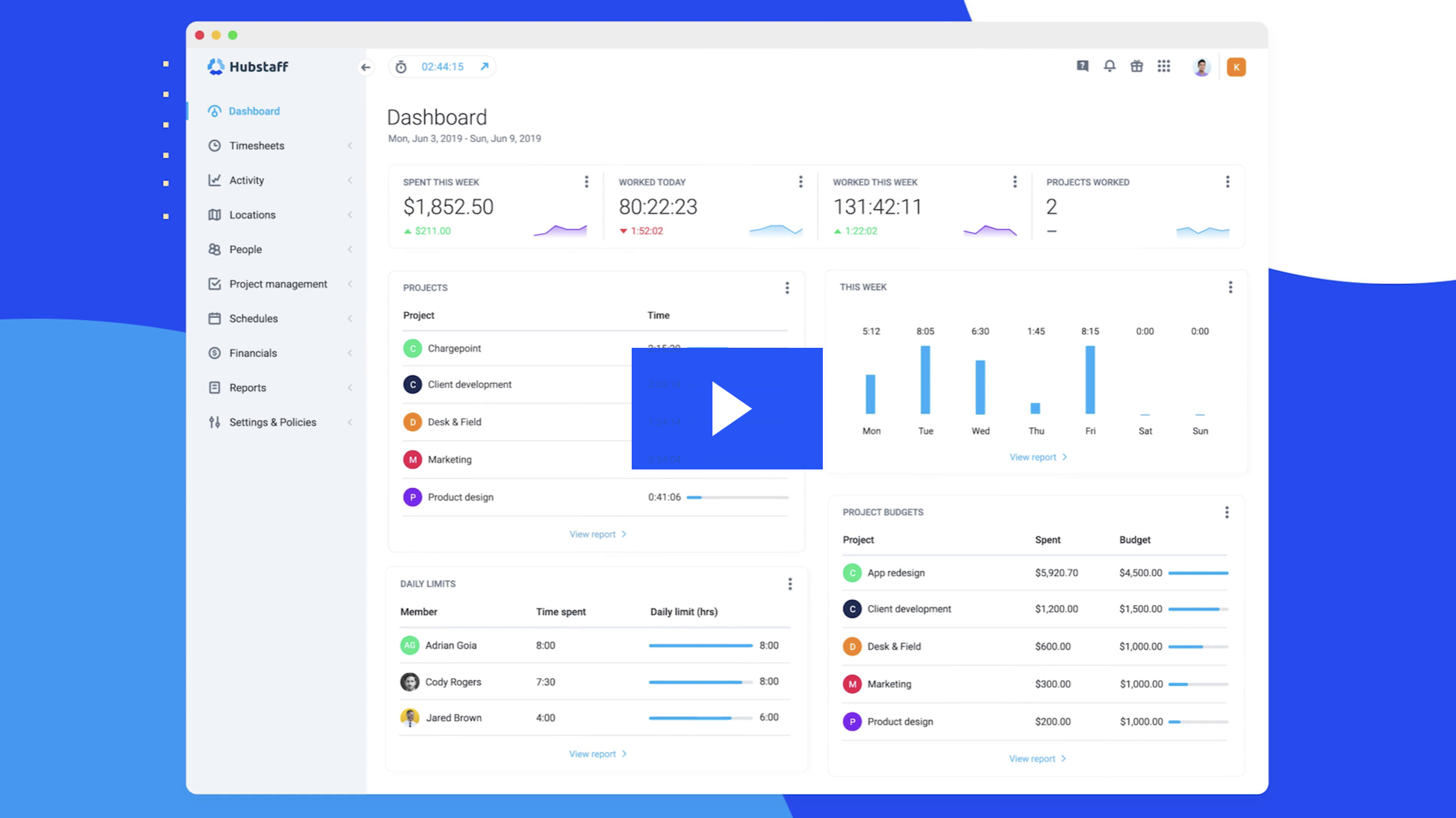Expand the Reports sidebar section

point(248,387)
